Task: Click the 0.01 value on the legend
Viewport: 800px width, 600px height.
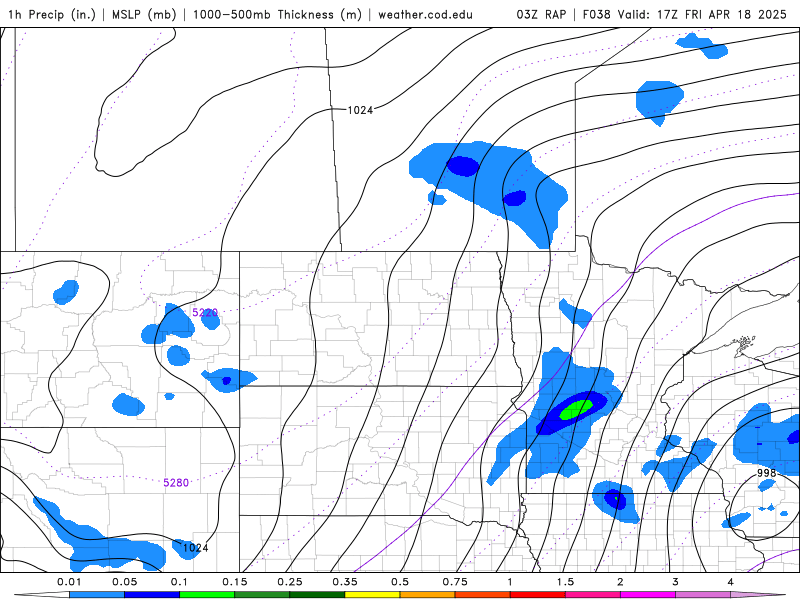Action: (x=69, y=582)
